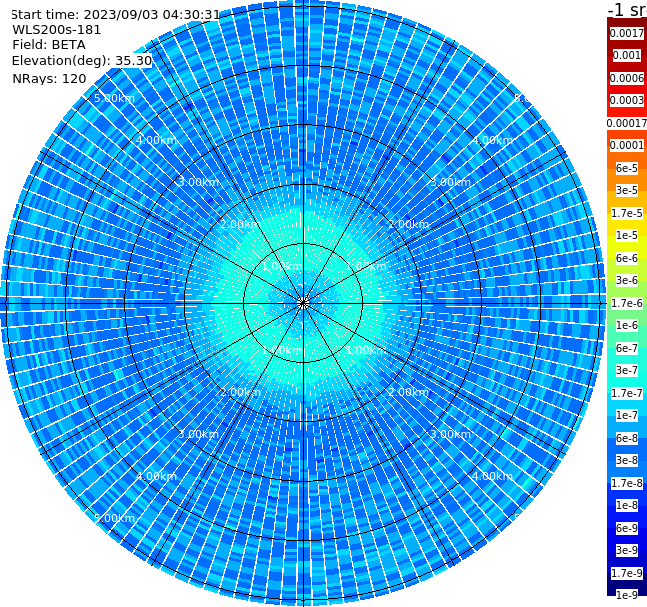Click the '6e-9' colorbar value
647x607 pixels.
coord(627,528)
